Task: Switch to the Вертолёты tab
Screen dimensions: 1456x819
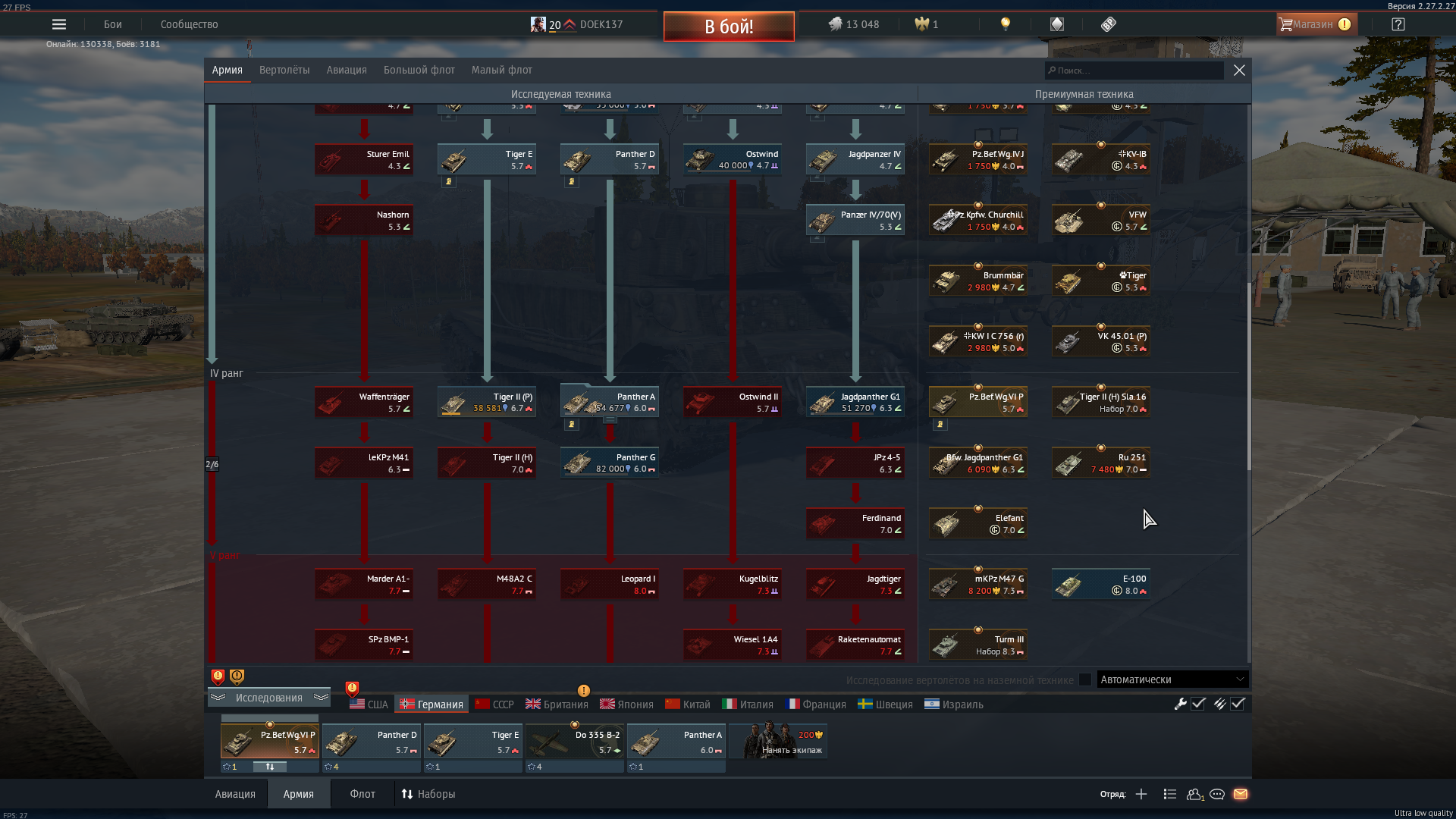Action: click(284, 70)
